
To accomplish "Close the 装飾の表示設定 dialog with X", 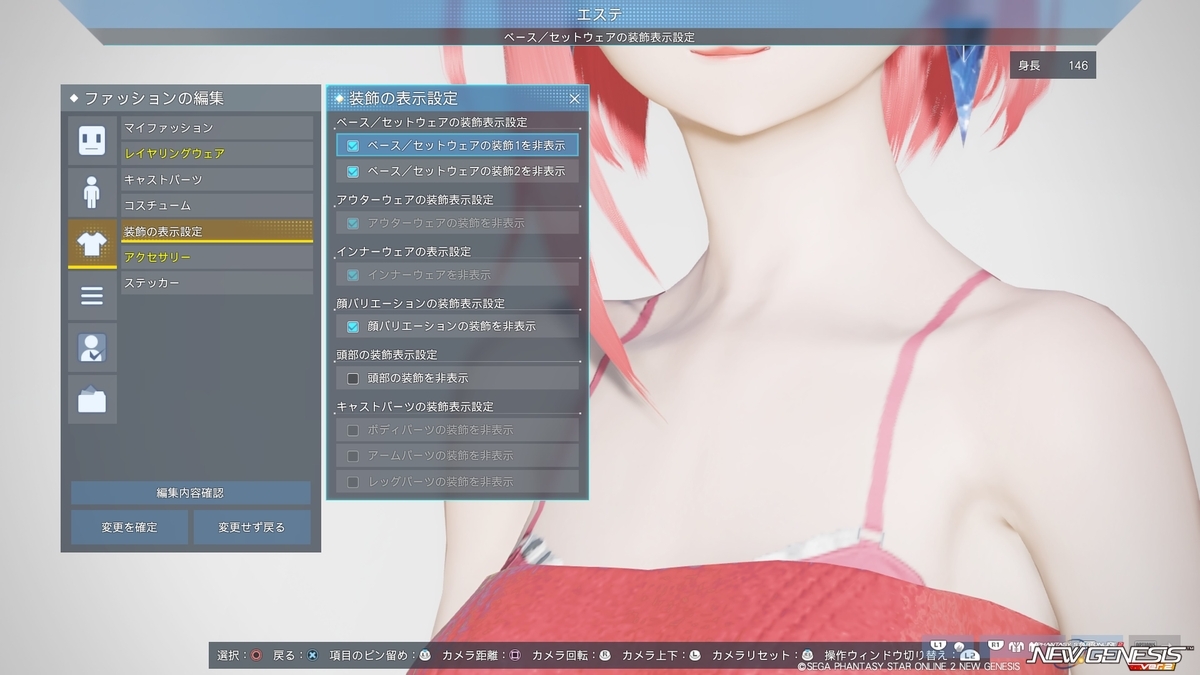I will click(575, 98).
